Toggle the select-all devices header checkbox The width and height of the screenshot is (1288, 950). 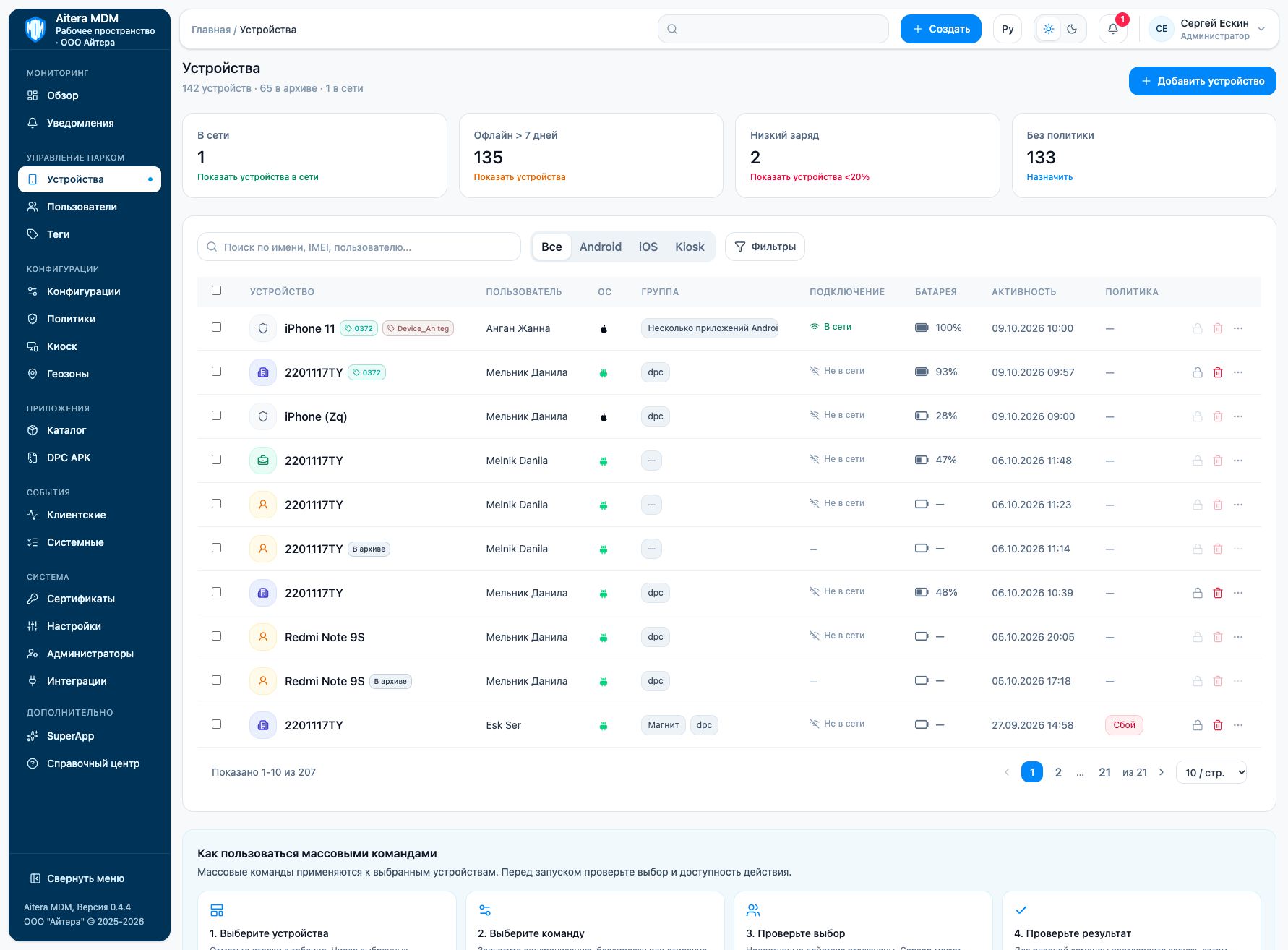coord(216,291)
